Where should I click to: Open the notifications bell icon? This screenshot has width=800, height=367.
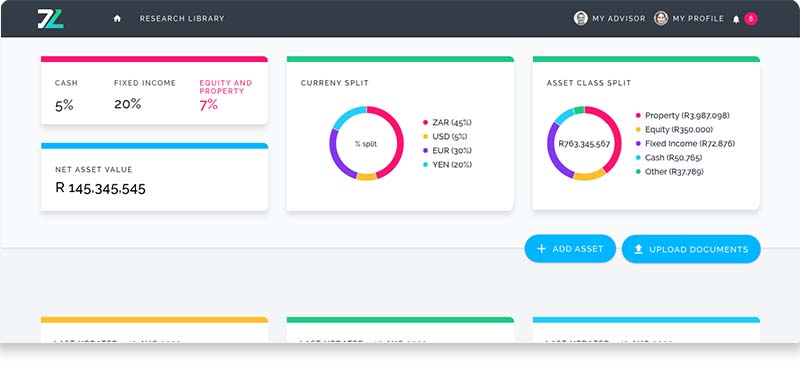(x=736, y=19)
